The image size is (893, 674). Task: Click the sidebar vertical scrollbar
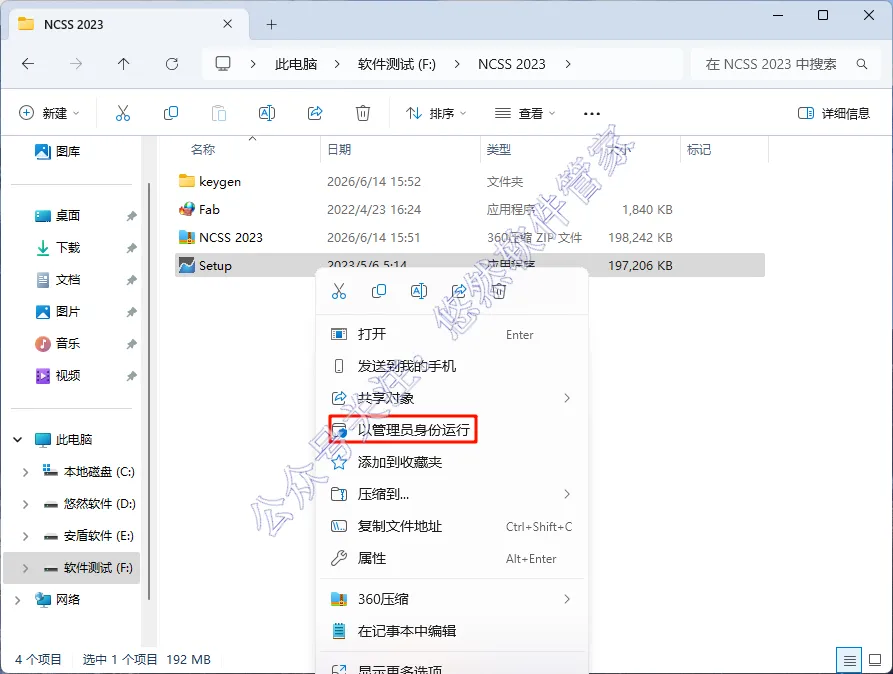149,391
